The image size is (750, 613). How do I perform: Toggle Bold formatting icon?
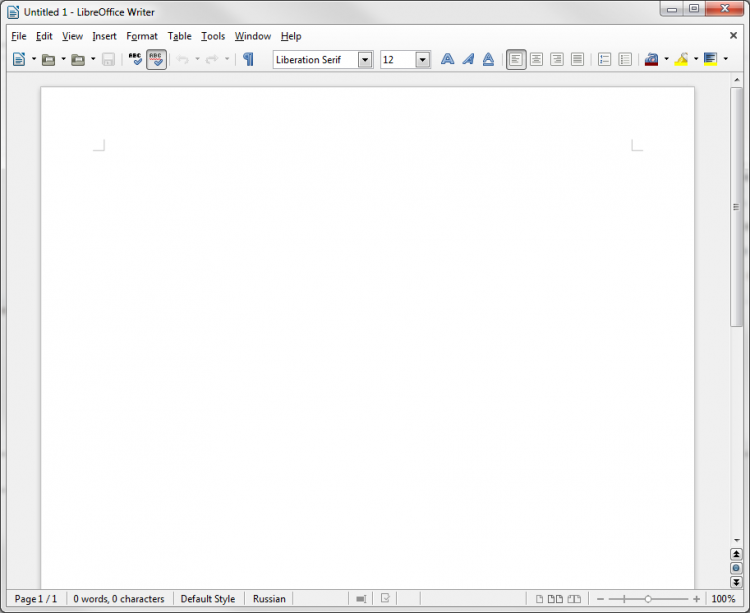point(447,59)
